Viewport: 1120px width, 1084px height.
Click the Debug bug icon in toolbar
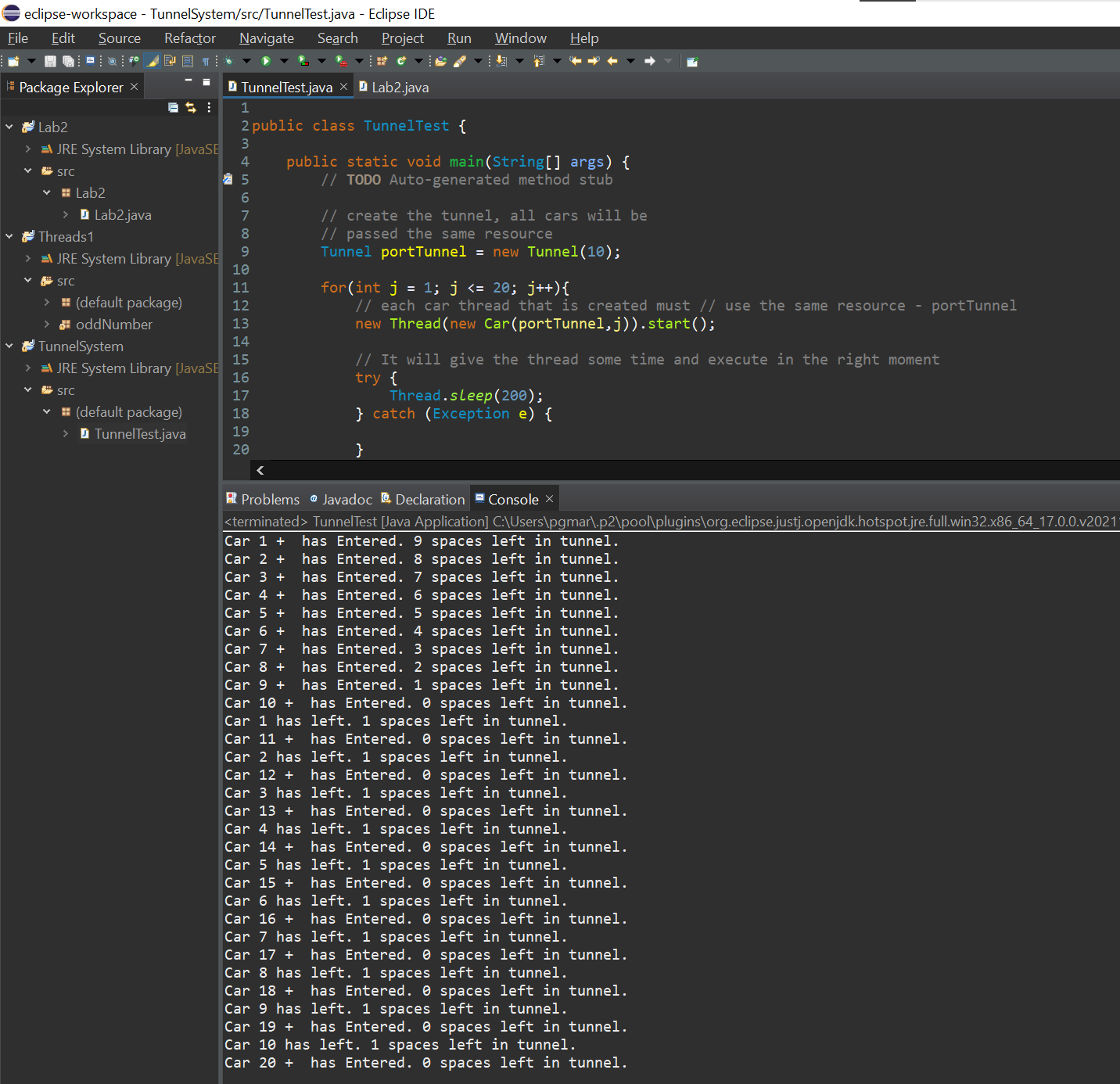(228, 61)
